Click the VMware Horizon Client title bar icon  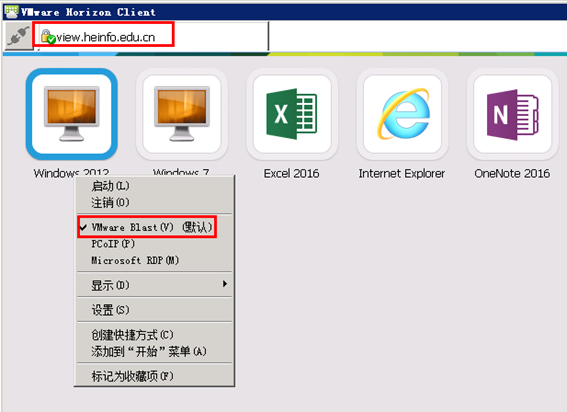[x=11, y=12]
